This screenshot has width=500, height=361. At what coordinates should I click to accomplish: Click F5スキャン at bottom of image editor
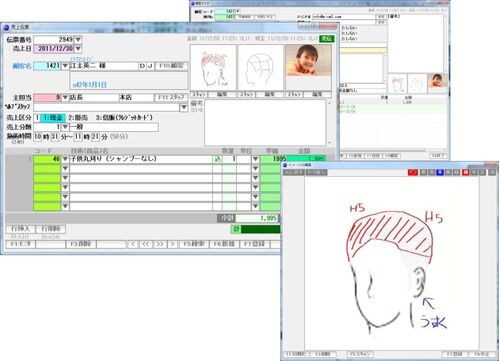point(360,354)
